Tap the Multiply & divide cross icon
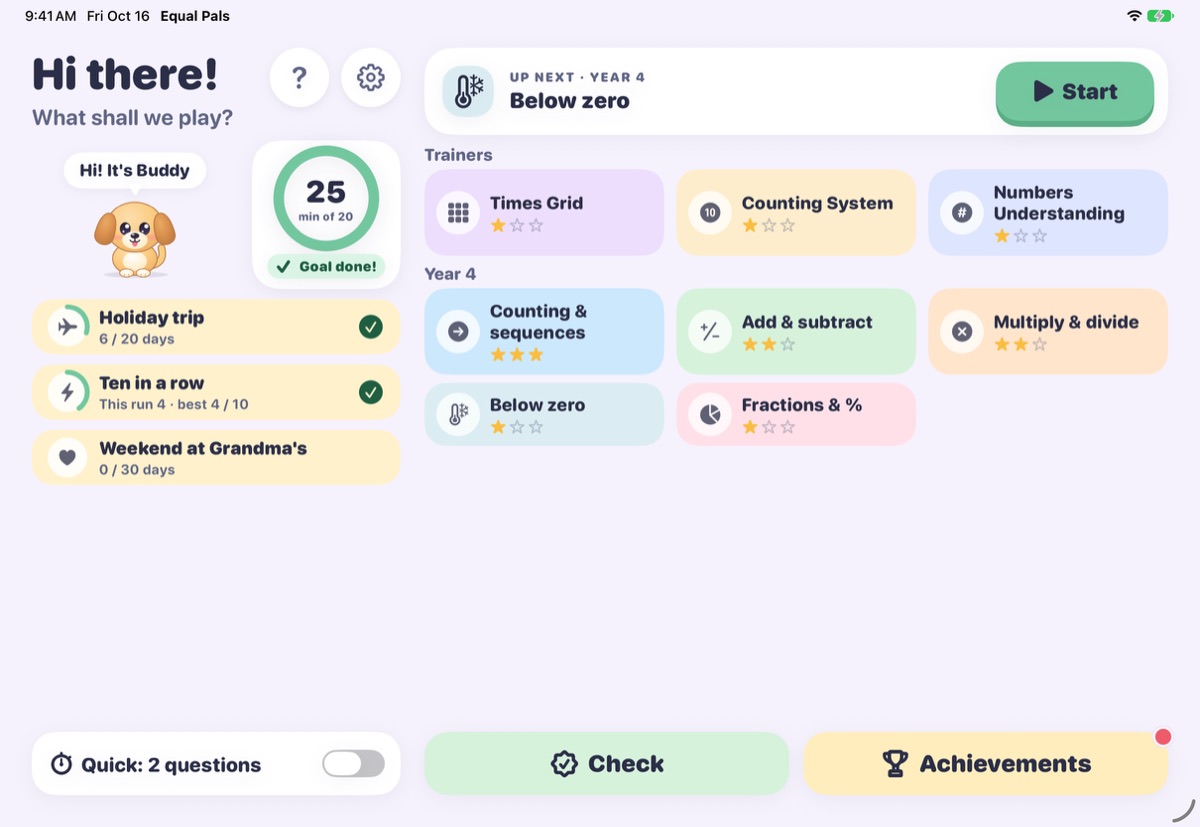 pos(962,332)
